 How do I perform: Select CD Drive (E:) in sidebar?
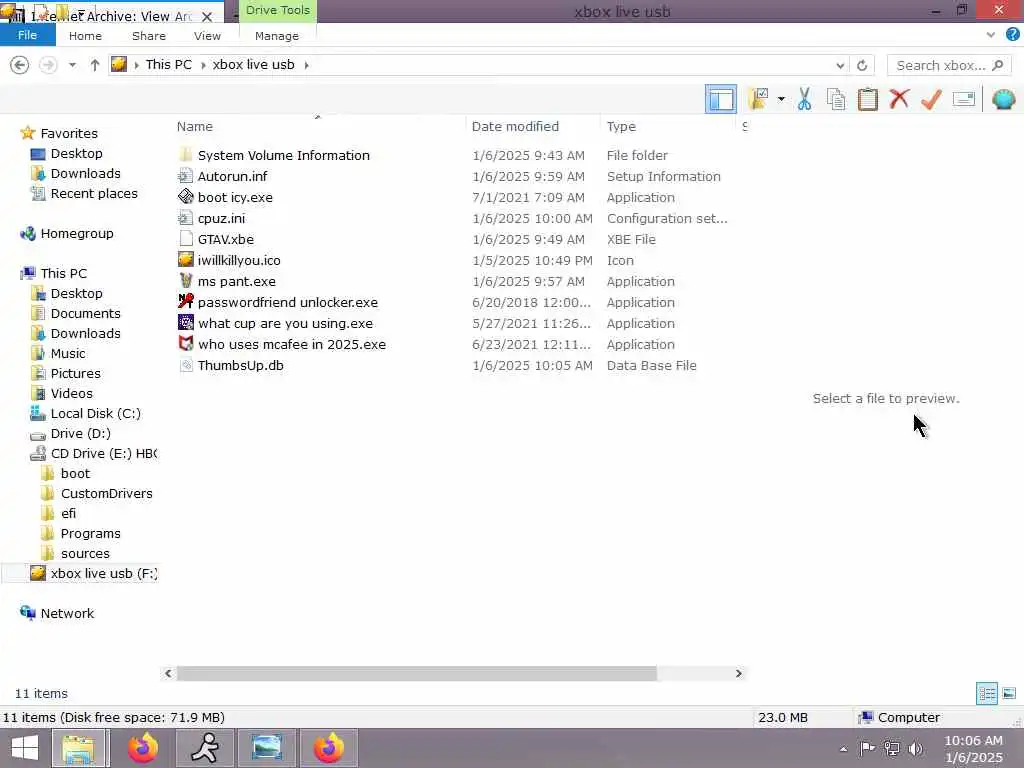[x=103, y=453]
